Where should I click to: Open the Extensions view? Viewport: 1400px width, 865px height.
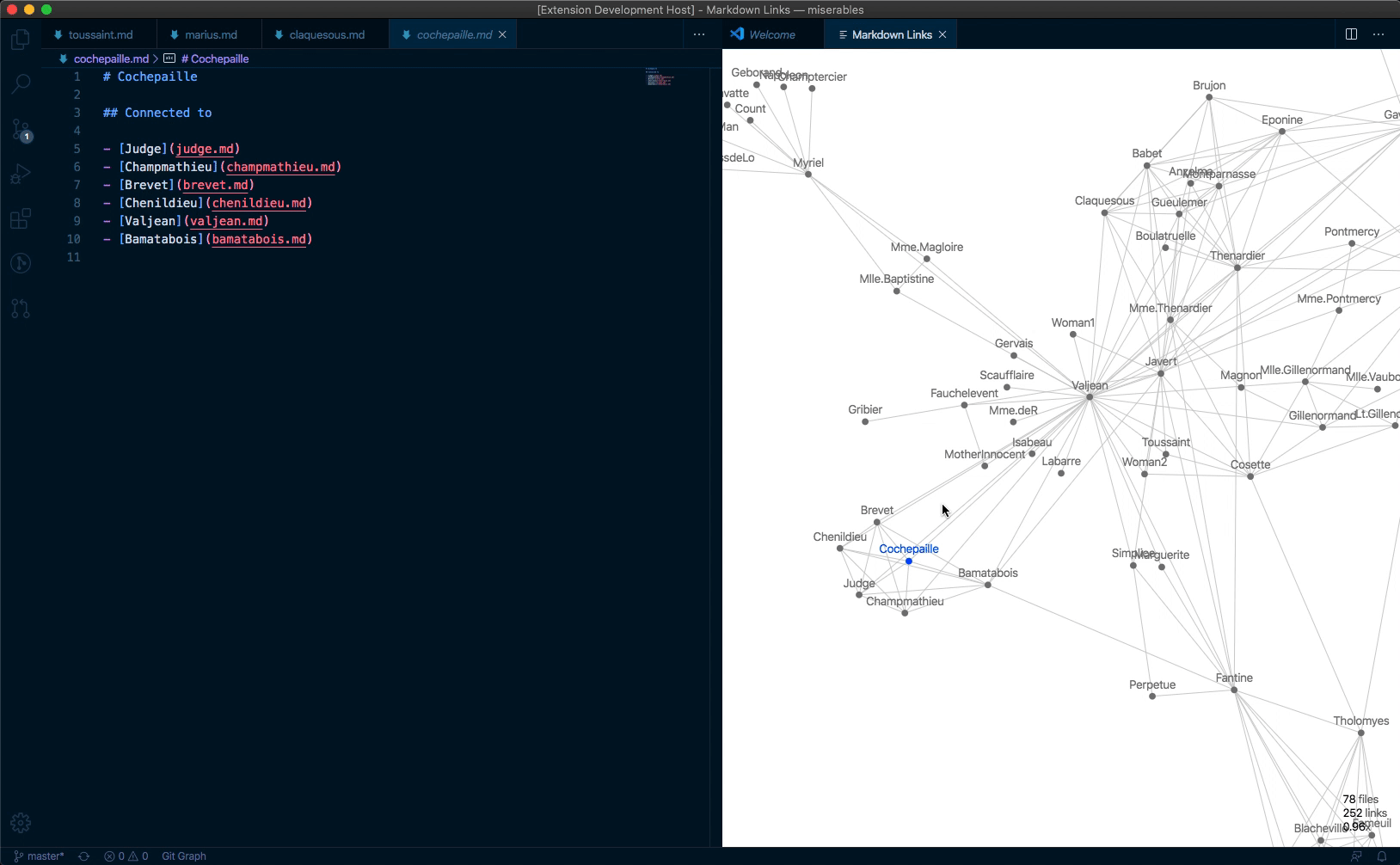(x=21, y=219)
